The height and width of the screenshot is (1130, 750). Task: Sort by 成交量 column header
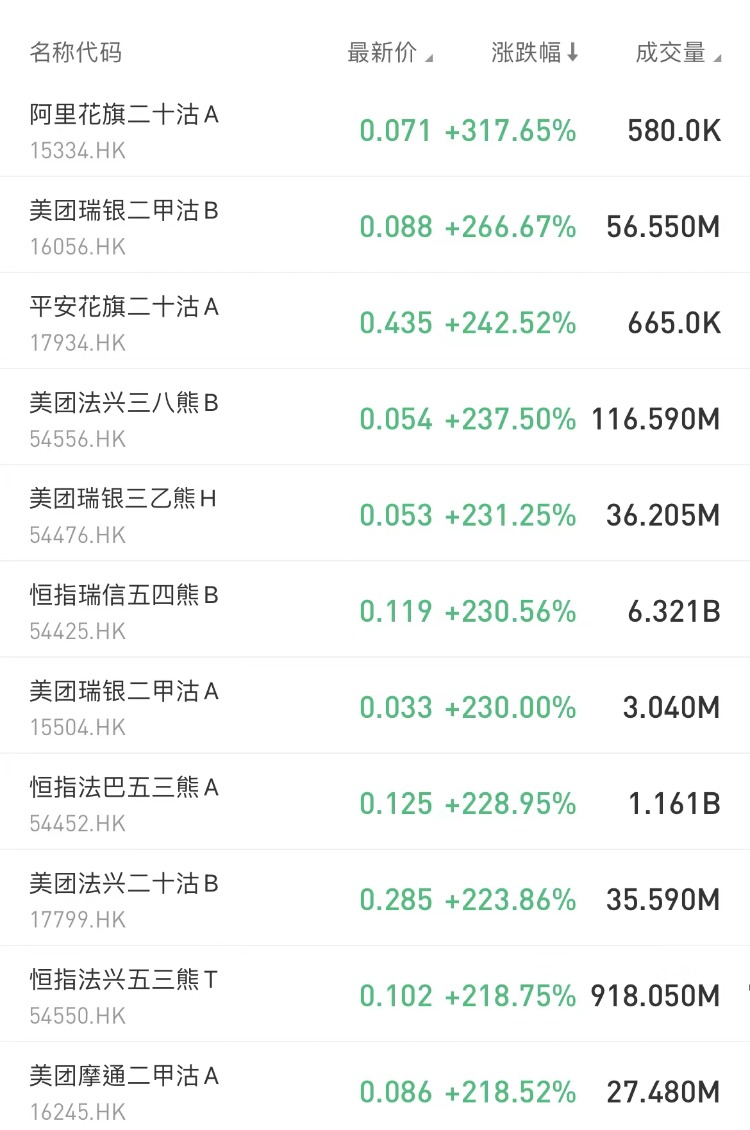click(677, 53)
